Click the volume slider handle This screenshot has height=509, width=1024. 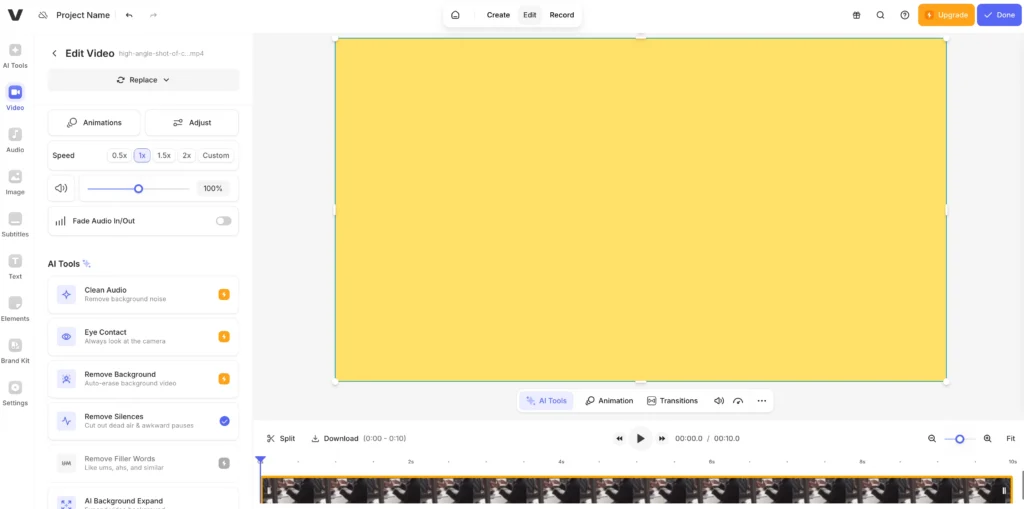click(138, 188)
